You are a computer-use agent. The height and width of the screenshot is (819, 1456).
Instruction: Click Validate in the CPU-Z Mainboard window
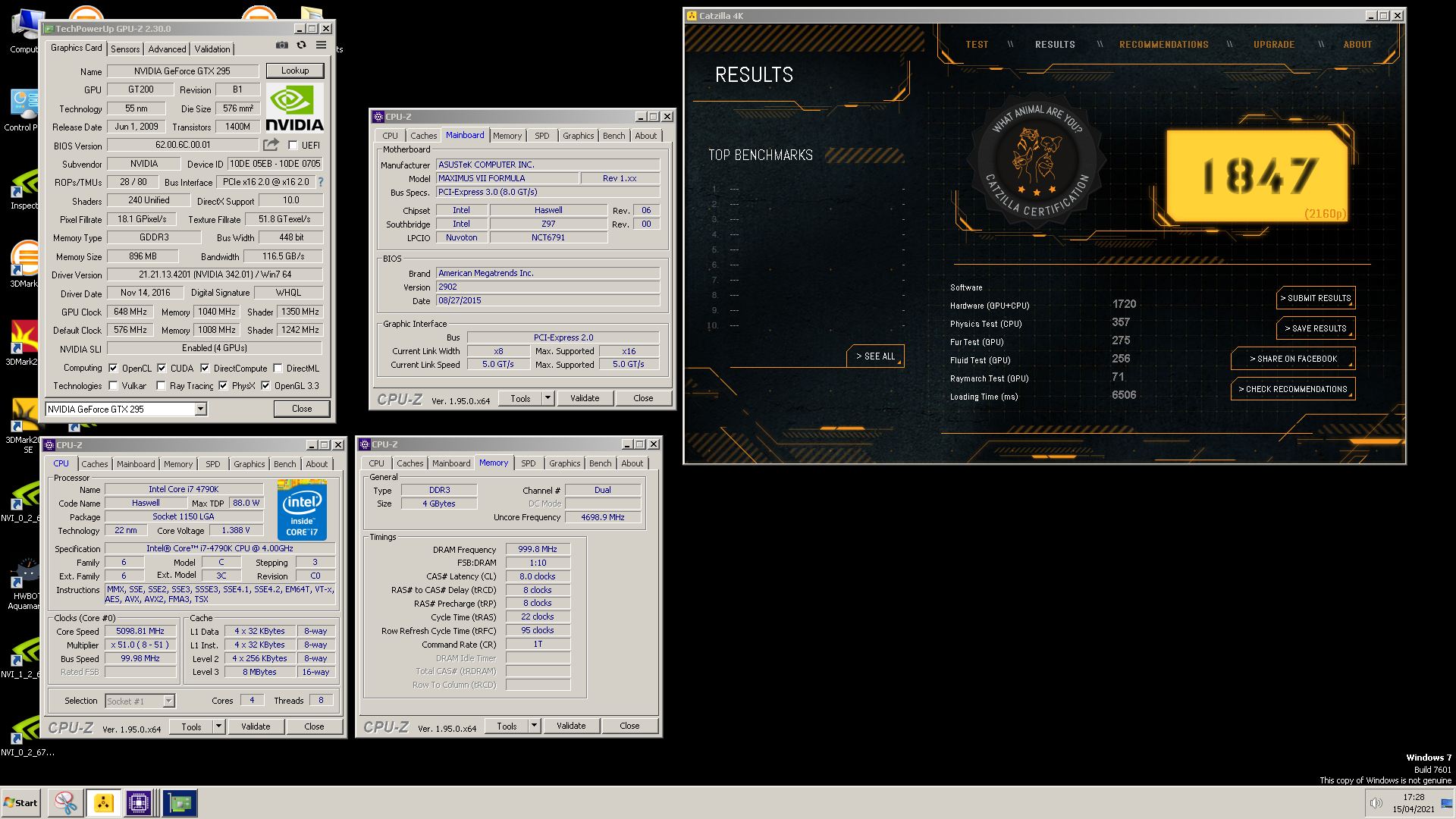point(585,398)
